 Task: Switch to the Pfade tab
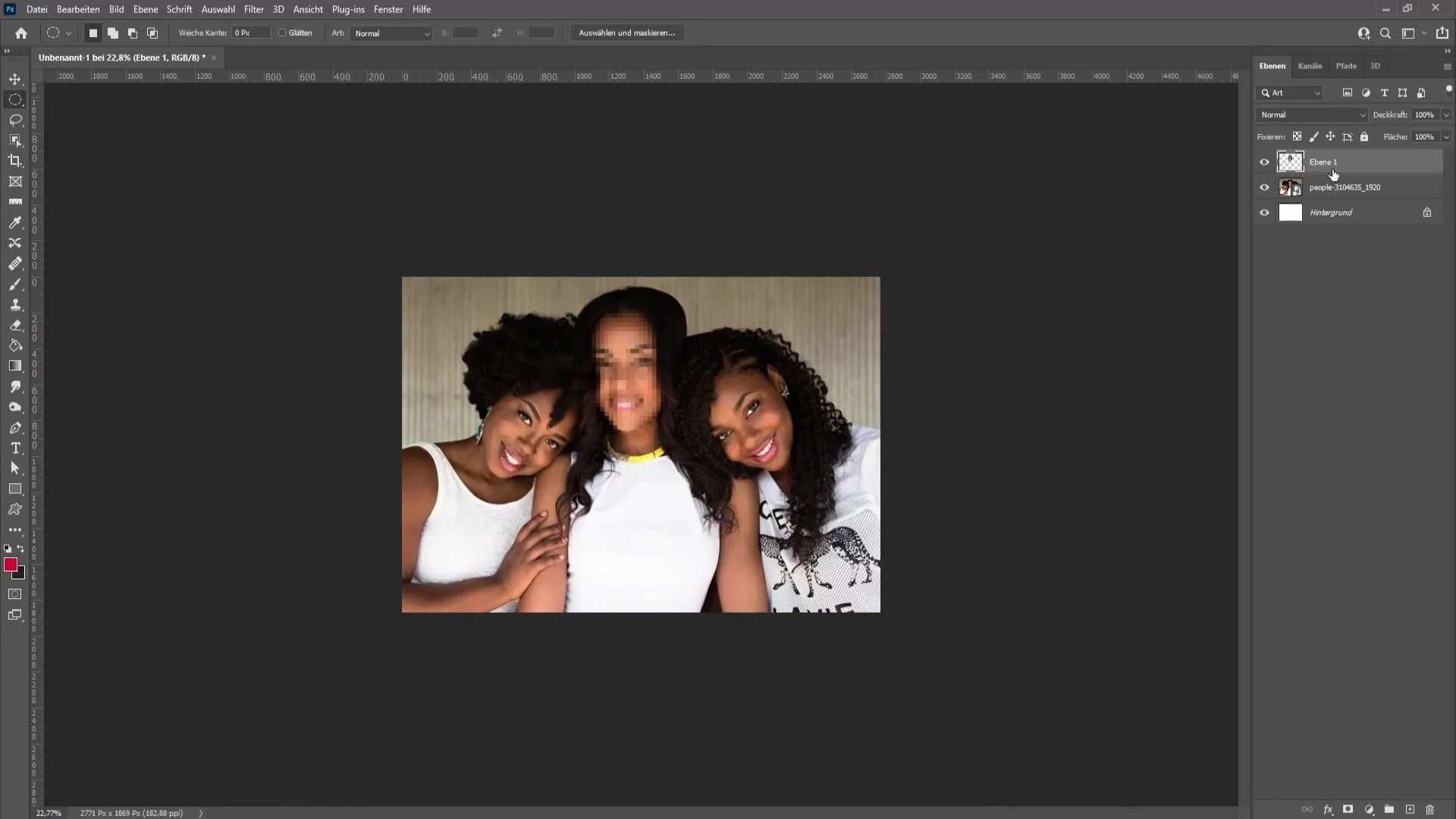click(x=1345, y=66)
